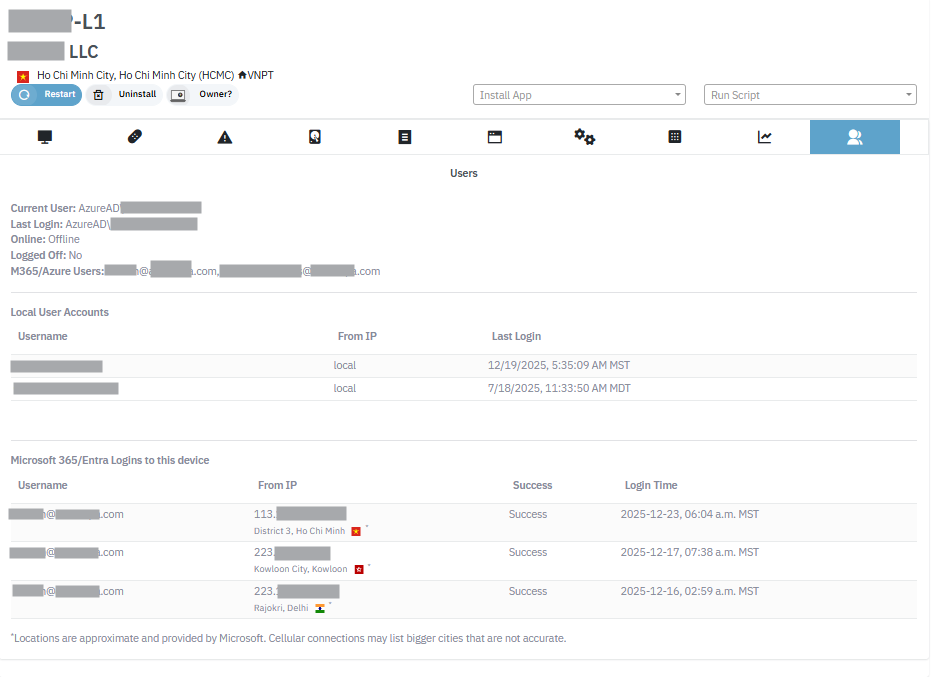Image resolution: width=938 pixels, height=677 pixels.
Task: Open the services gears icon
Action: click(585, 137)
